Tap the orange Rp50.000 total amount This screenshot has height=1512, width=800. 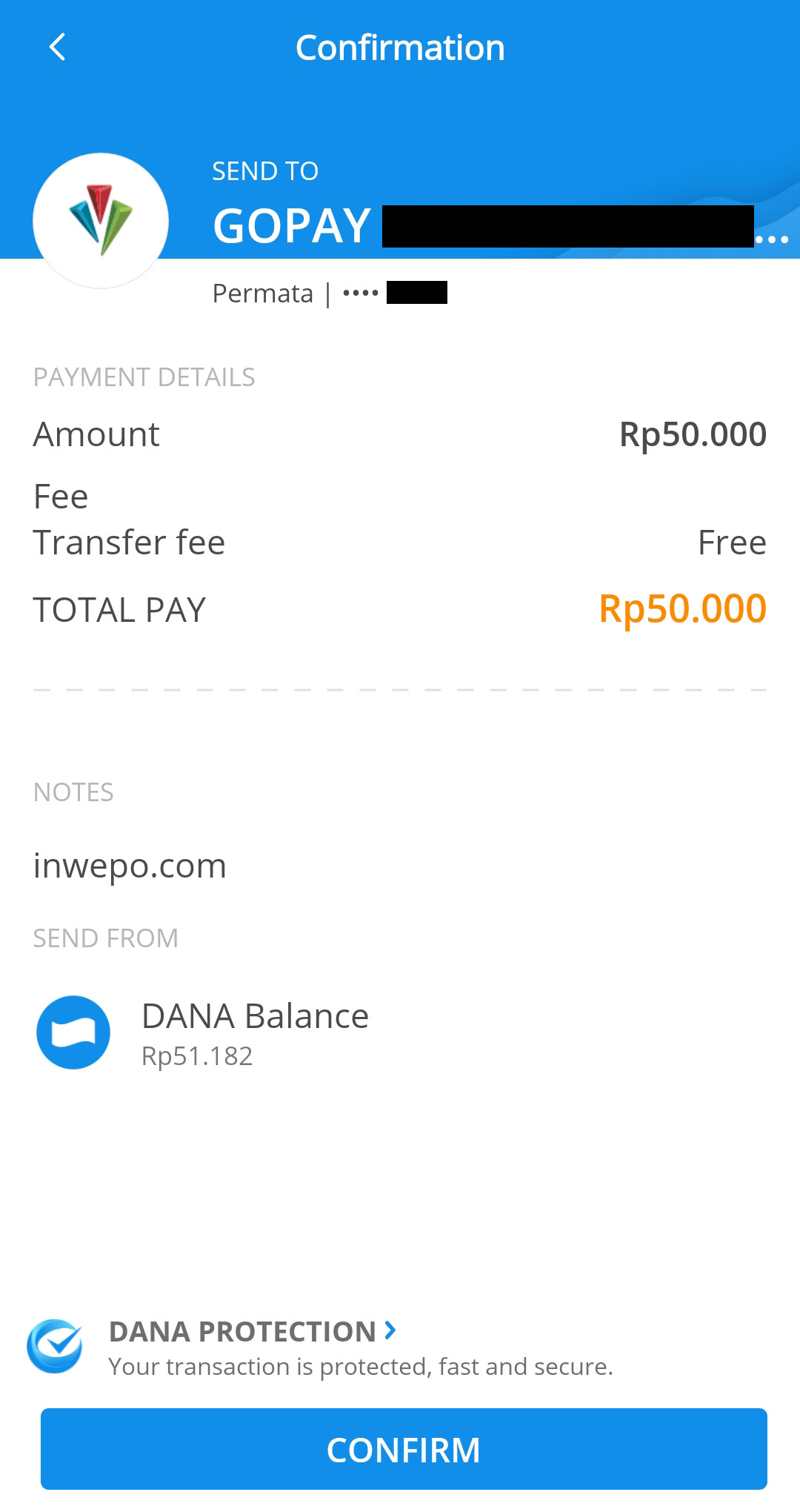click(x=682, y=609)
